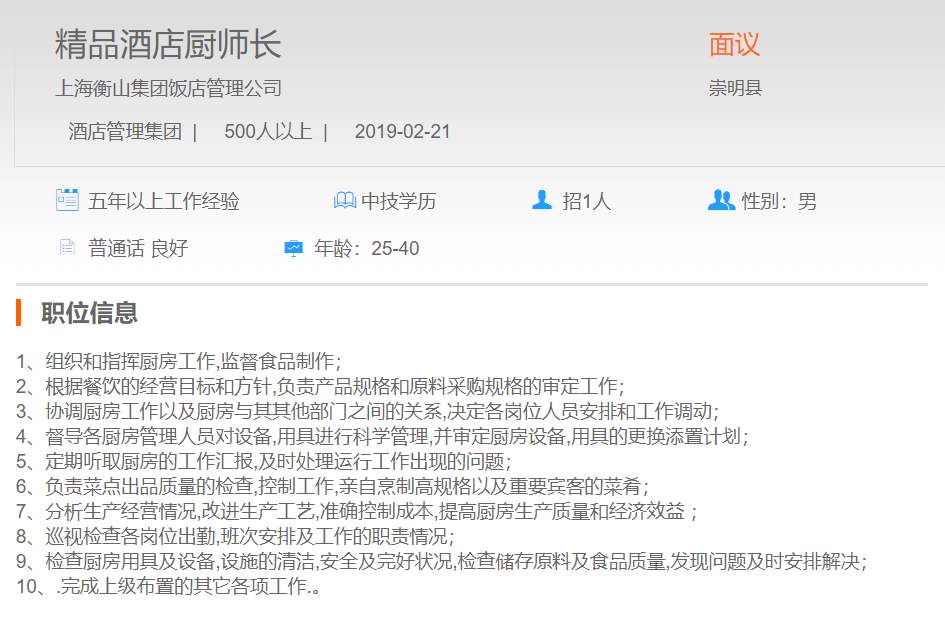Click the single person icon beside 招1人
Viewport: 945px width, 618px height.
pyautogui.click(x=542, y=200)
